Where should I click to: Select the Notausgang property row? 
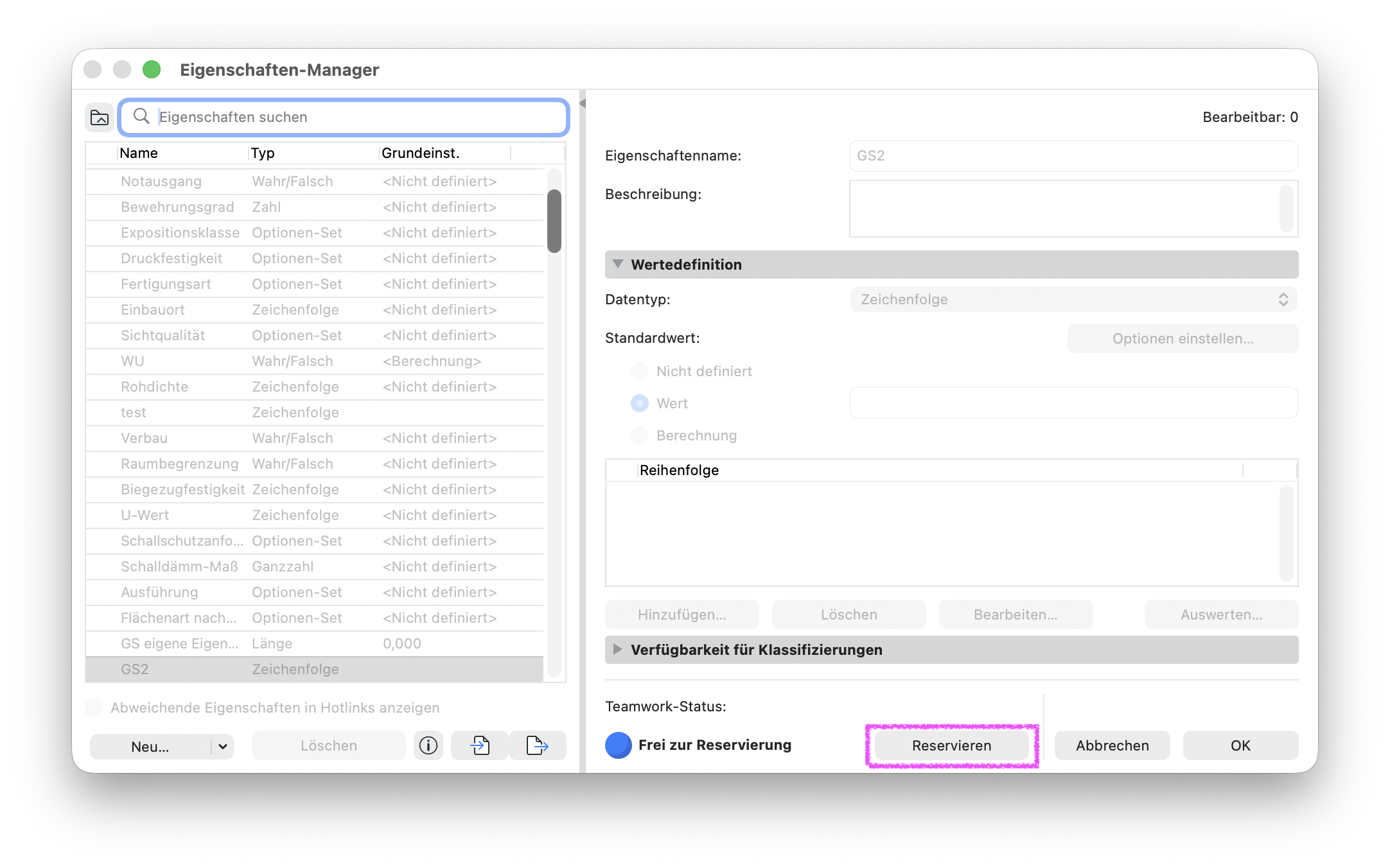coord(315,182)
